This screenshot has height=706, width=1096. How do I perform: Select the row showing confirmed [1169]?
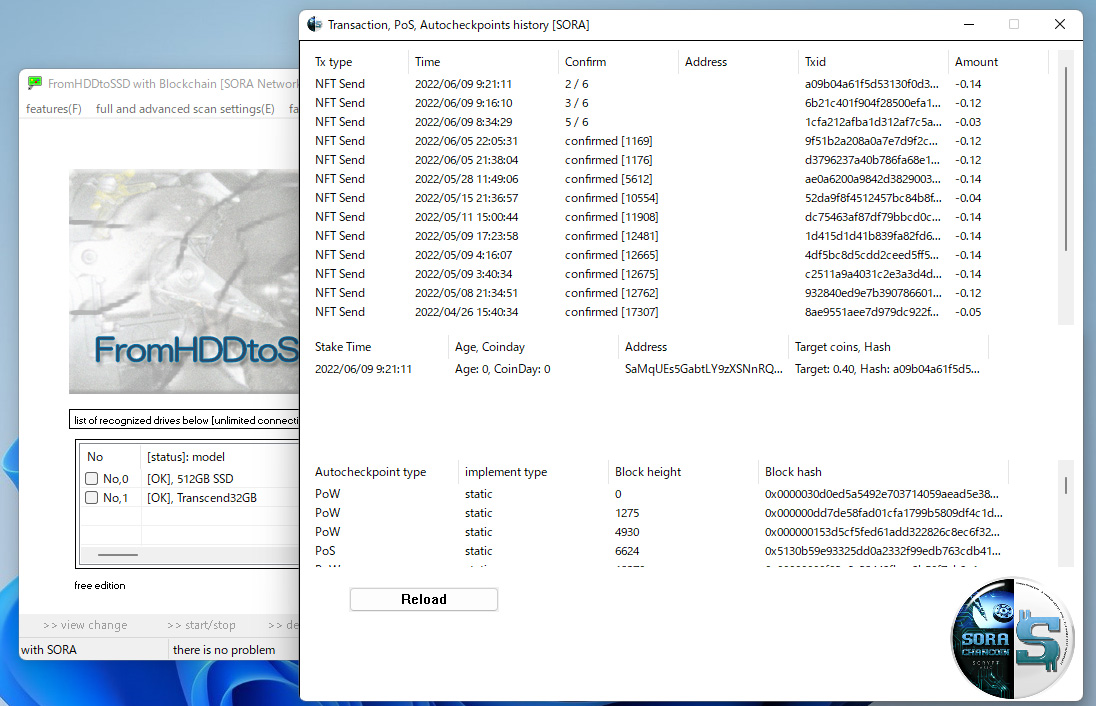(679, 141)
